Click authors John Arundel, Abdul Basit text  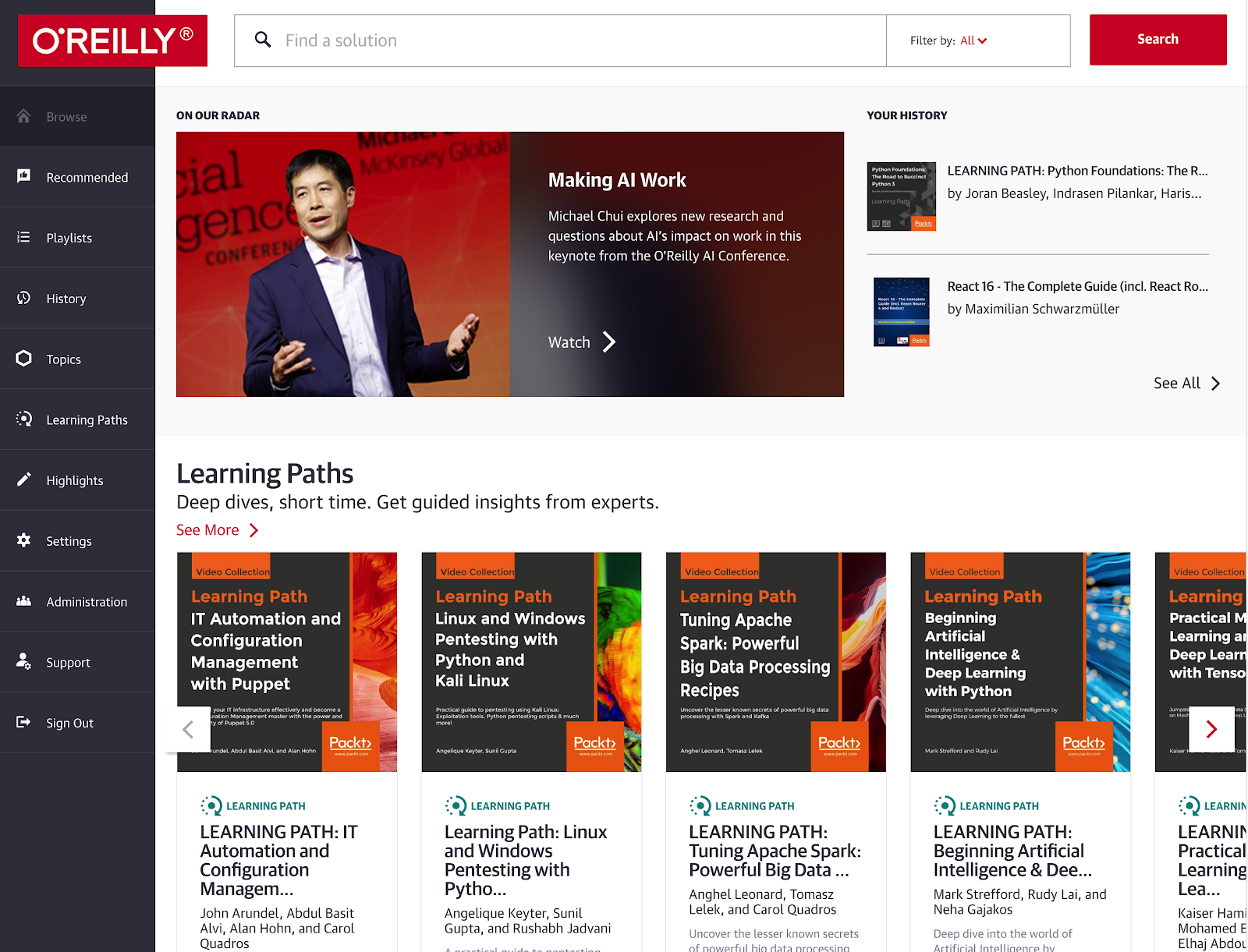point(277,928)
